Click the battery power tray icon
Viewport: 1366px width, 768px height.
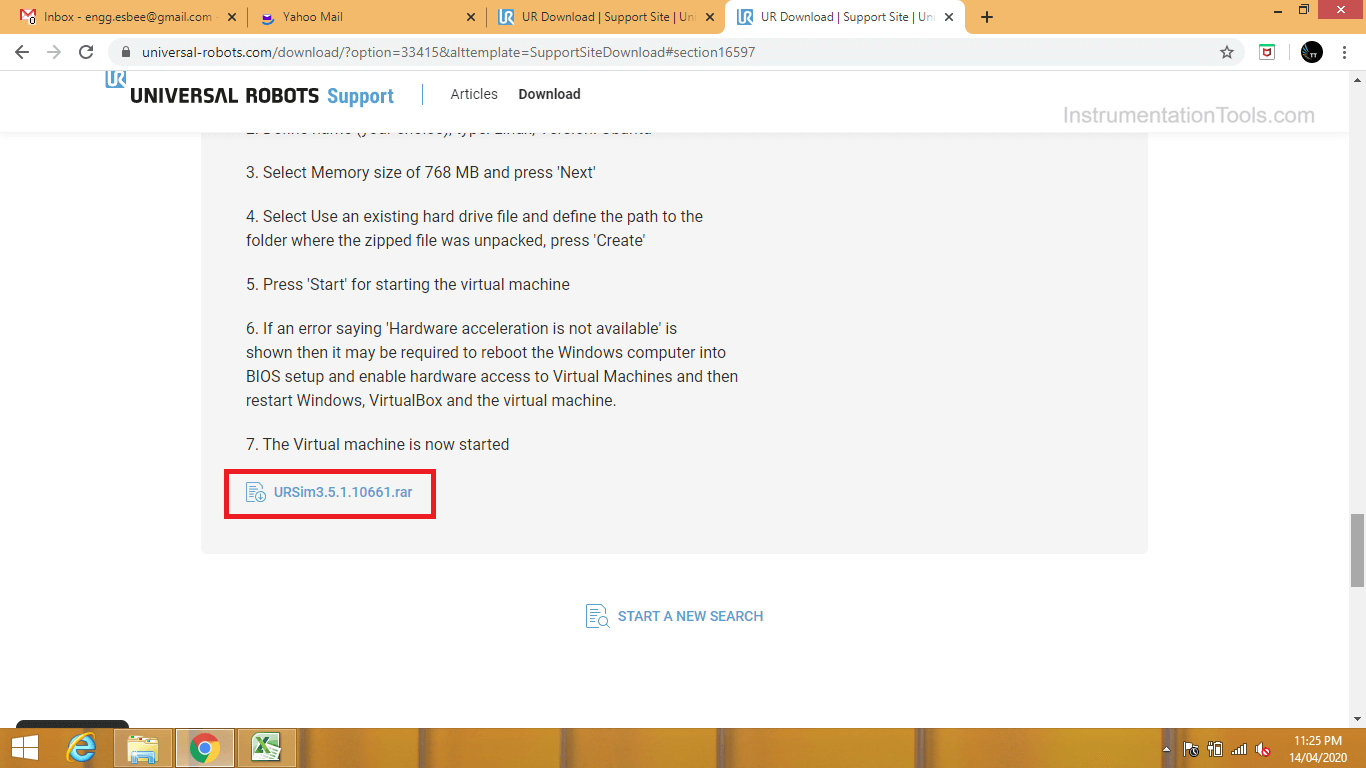point(1215,749)
